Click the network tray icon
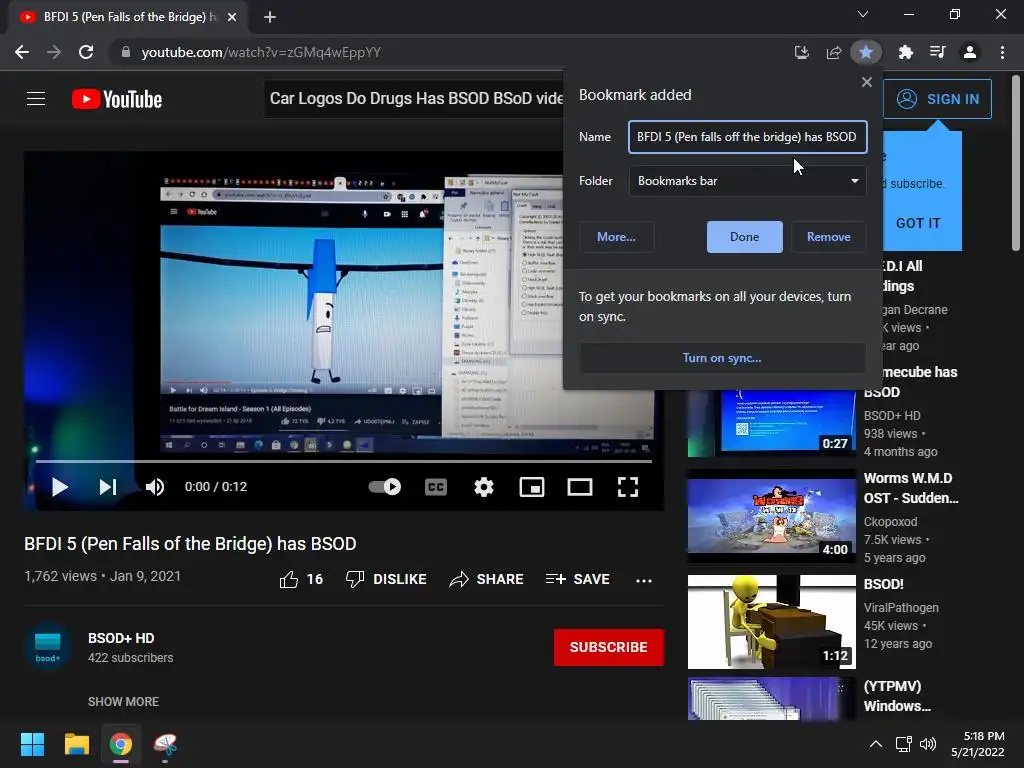 (x=903, y=744)
